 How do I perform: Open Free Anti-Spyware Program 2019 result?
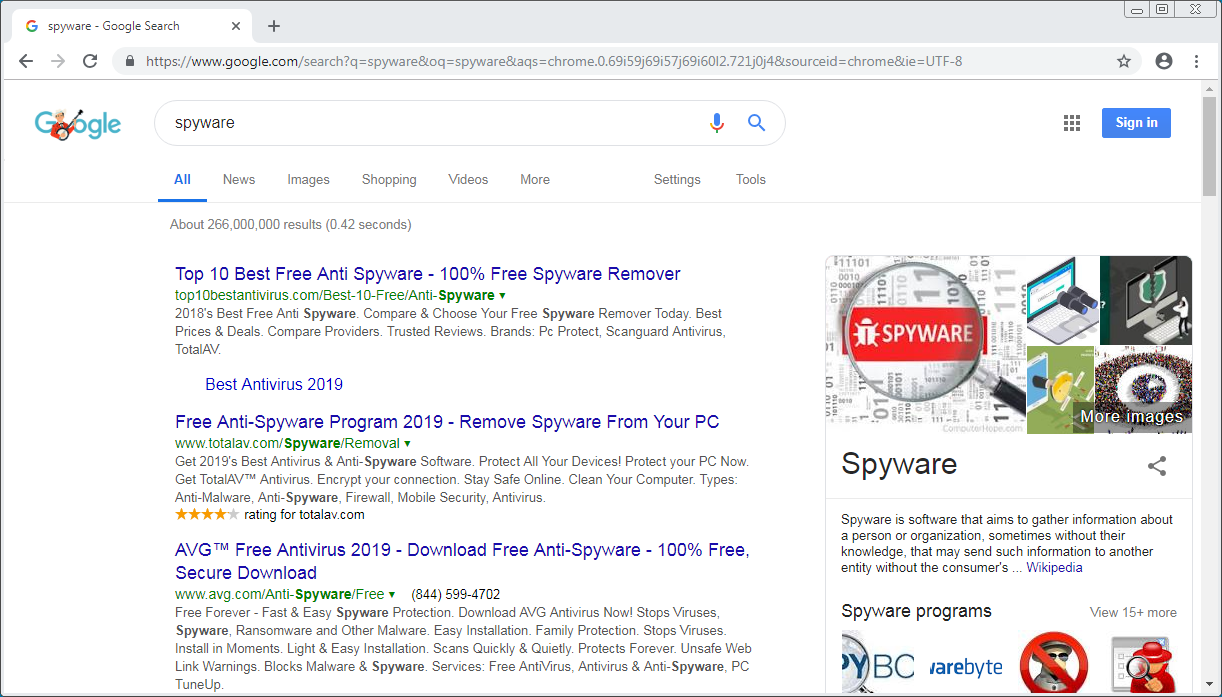447,422
